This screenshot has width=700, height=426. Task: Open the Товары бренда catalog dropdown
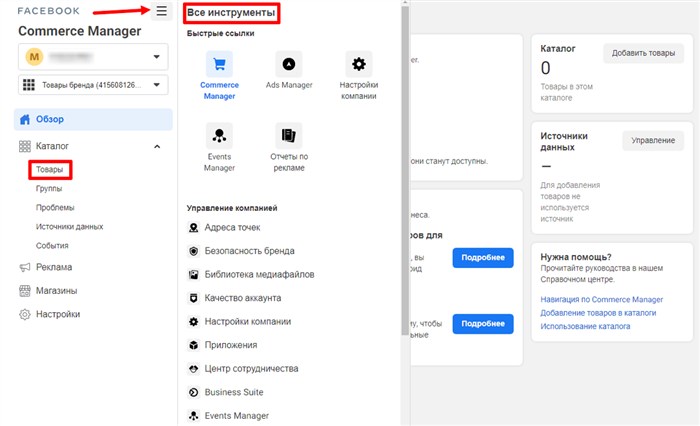pos(93,85)
